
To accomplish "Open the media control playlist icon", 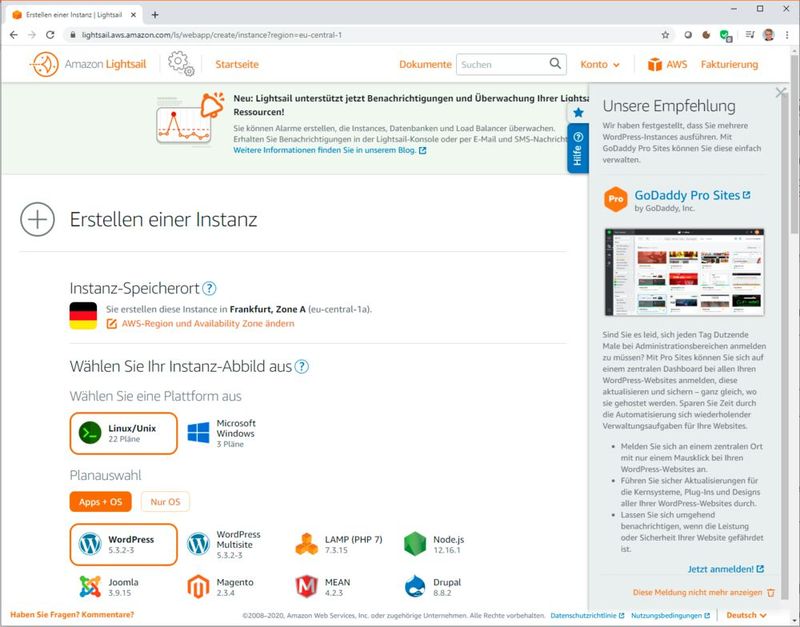I will [749, 35].
